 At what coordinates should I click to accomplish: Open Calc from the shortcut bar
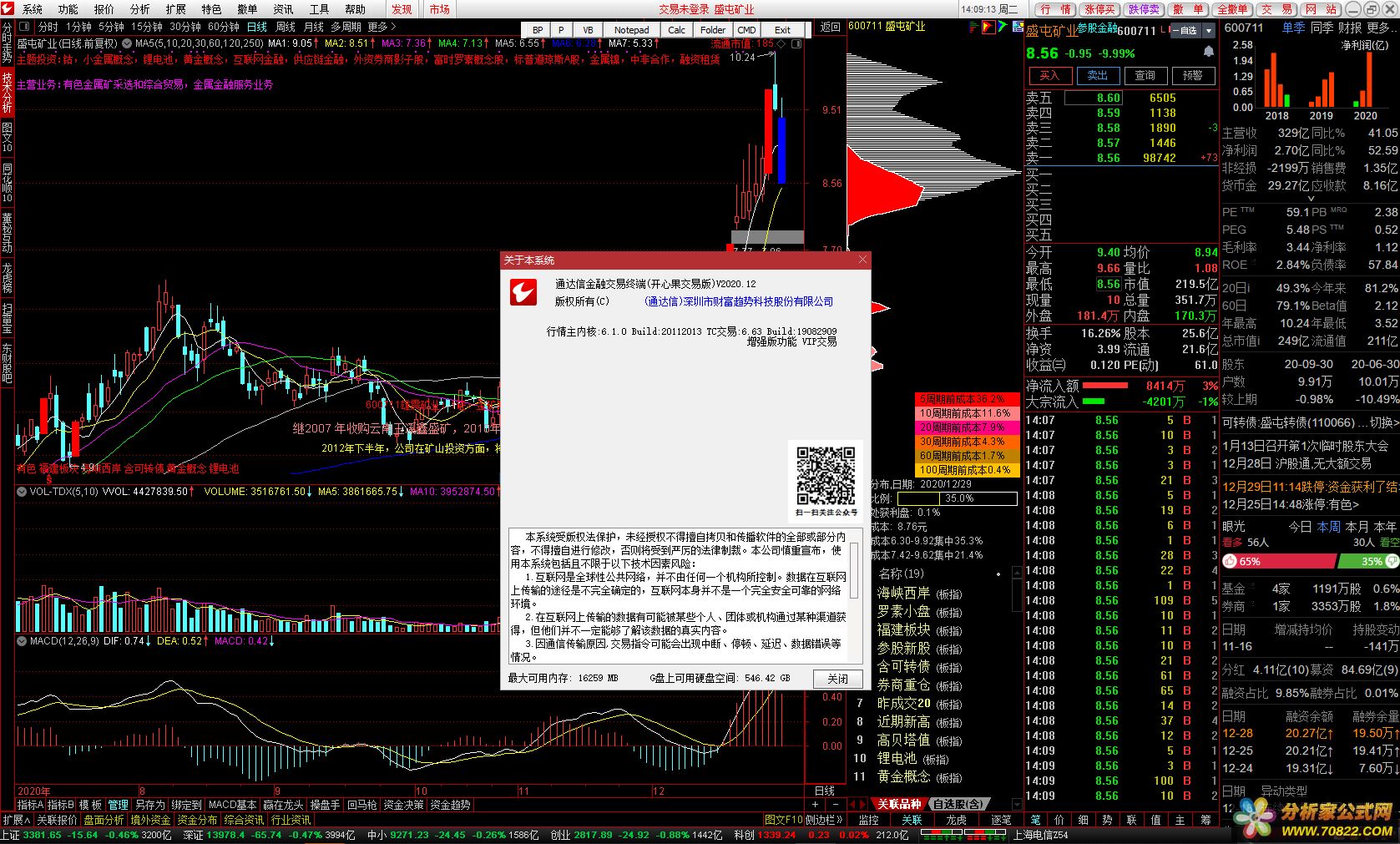pyautogui.click(x=676, y=29)
